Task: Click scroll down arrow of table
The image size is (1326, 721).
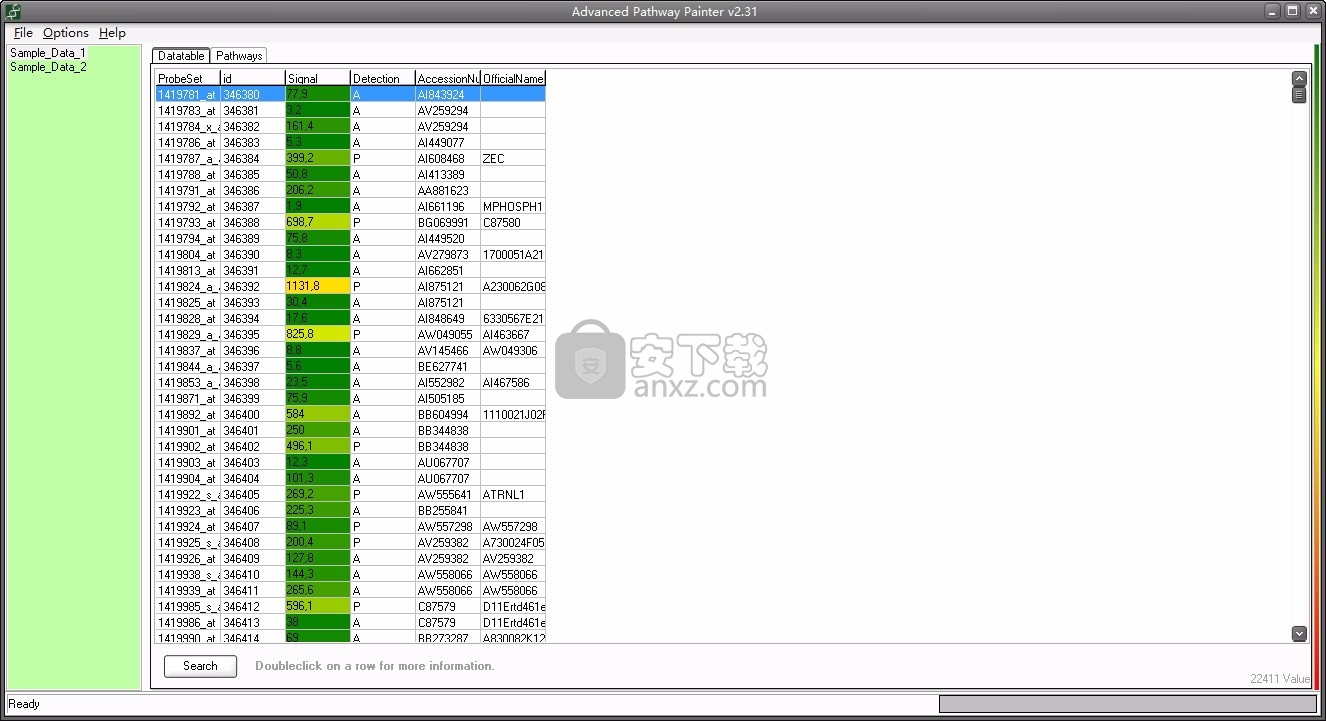Action: 1299,633
